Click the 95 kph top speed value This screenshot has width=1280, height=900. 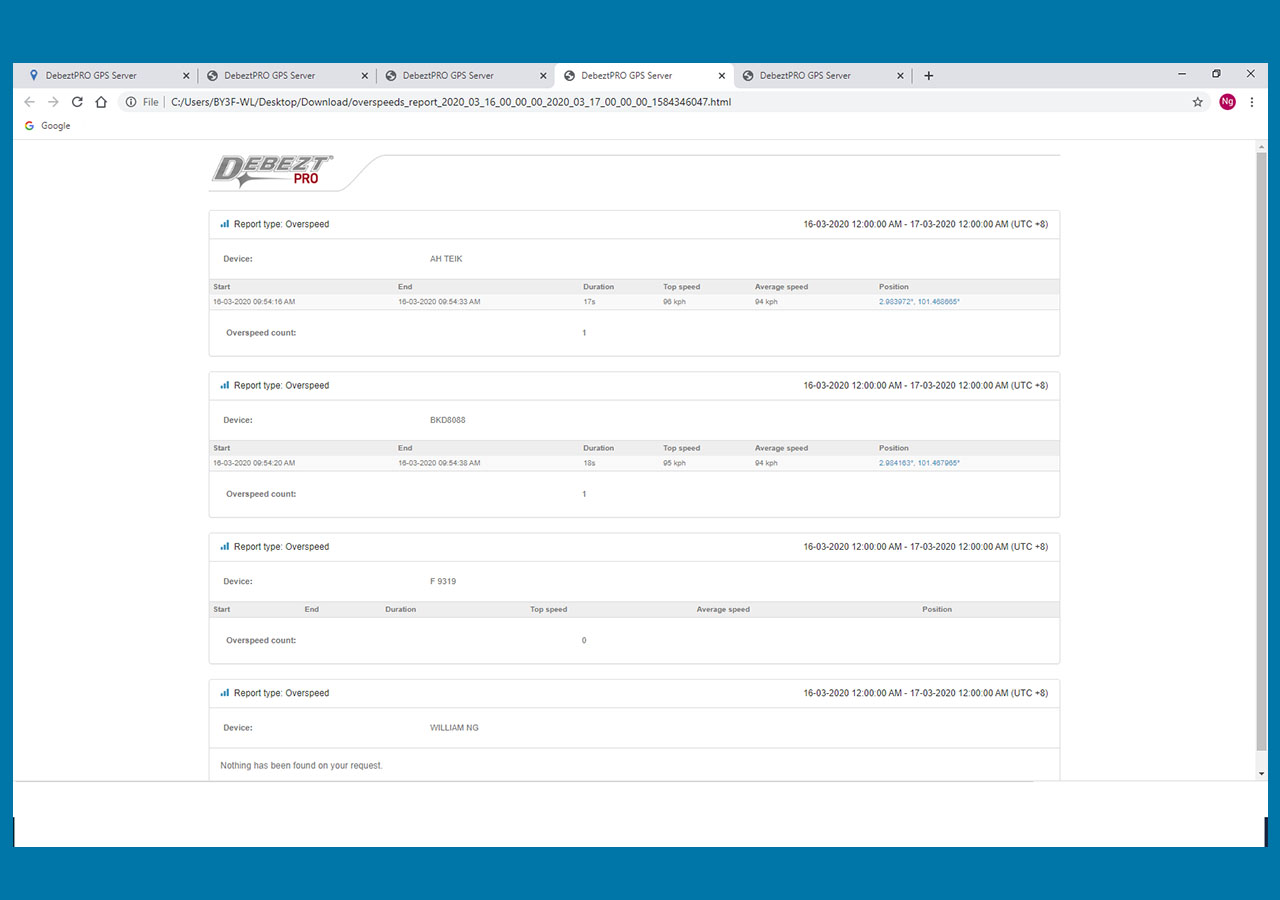click(674, 463)
